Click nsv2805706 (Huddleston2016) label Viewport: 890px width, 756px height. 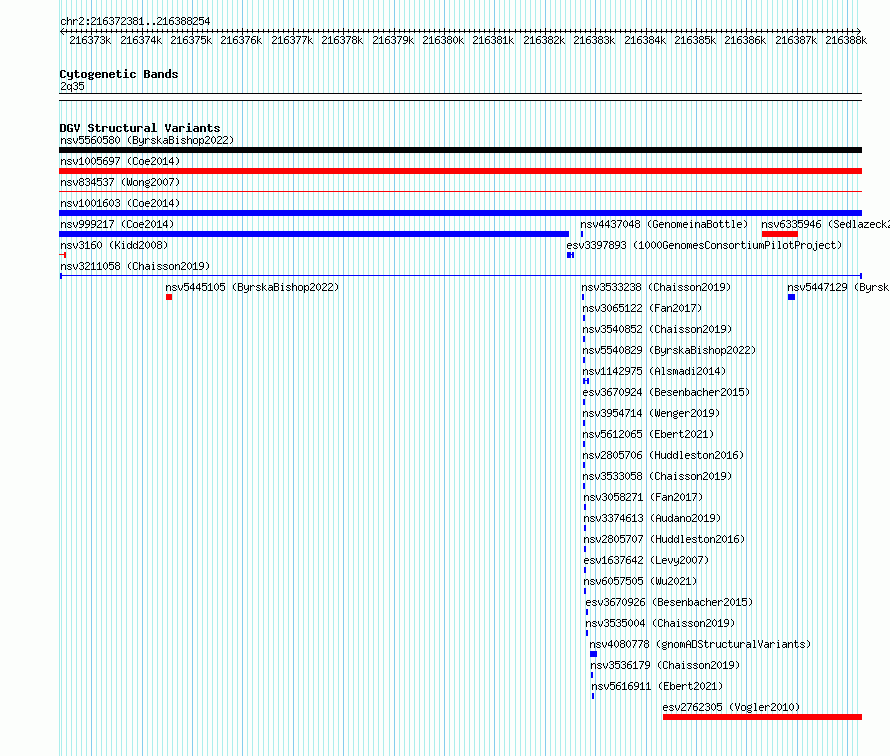(x=663, y=455)
